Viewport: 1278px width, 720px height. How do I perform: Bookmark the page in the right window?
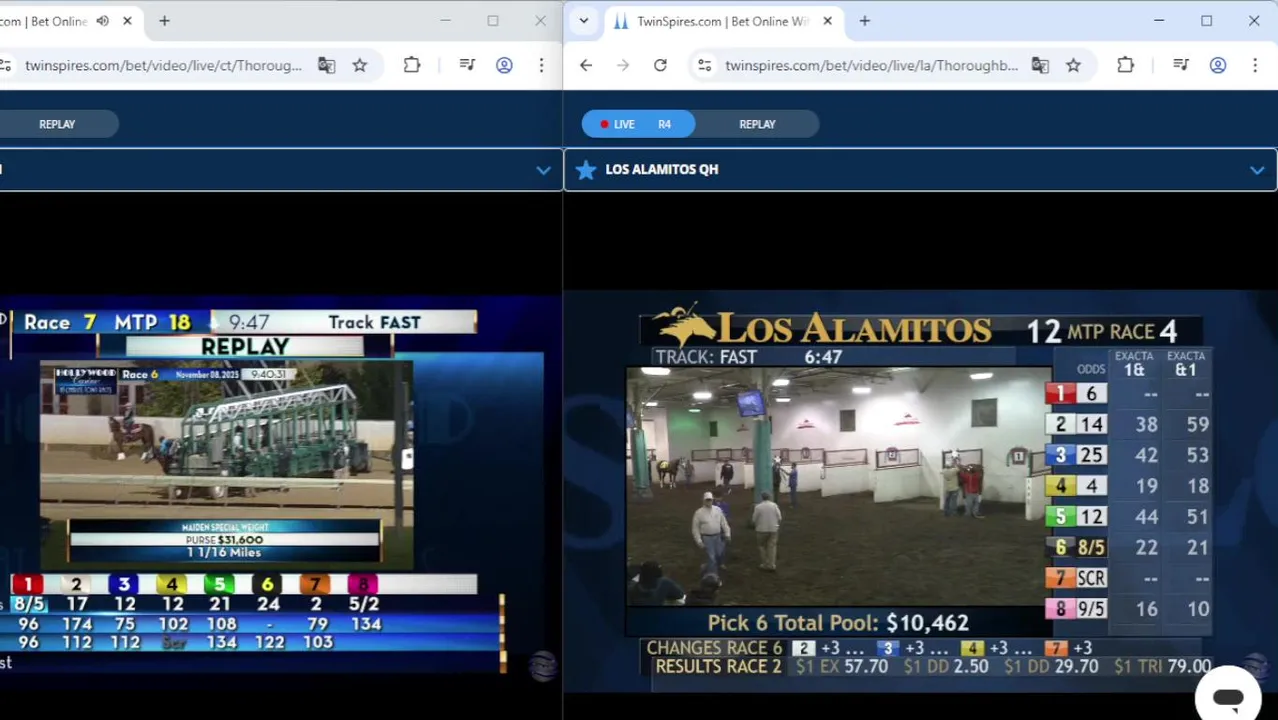coord(1073,65)
